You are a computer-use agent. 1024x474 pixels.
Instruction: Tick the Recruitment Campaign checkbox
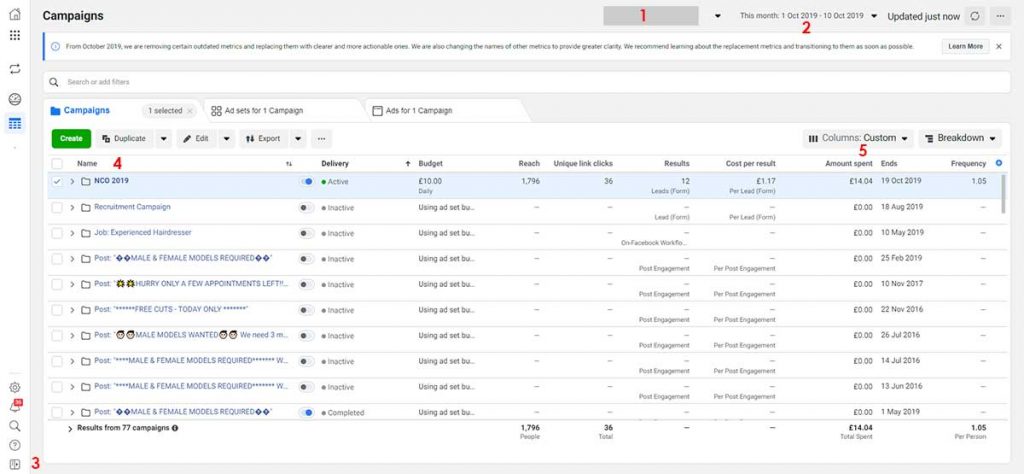pyautogui.click(x=57, y=208)
